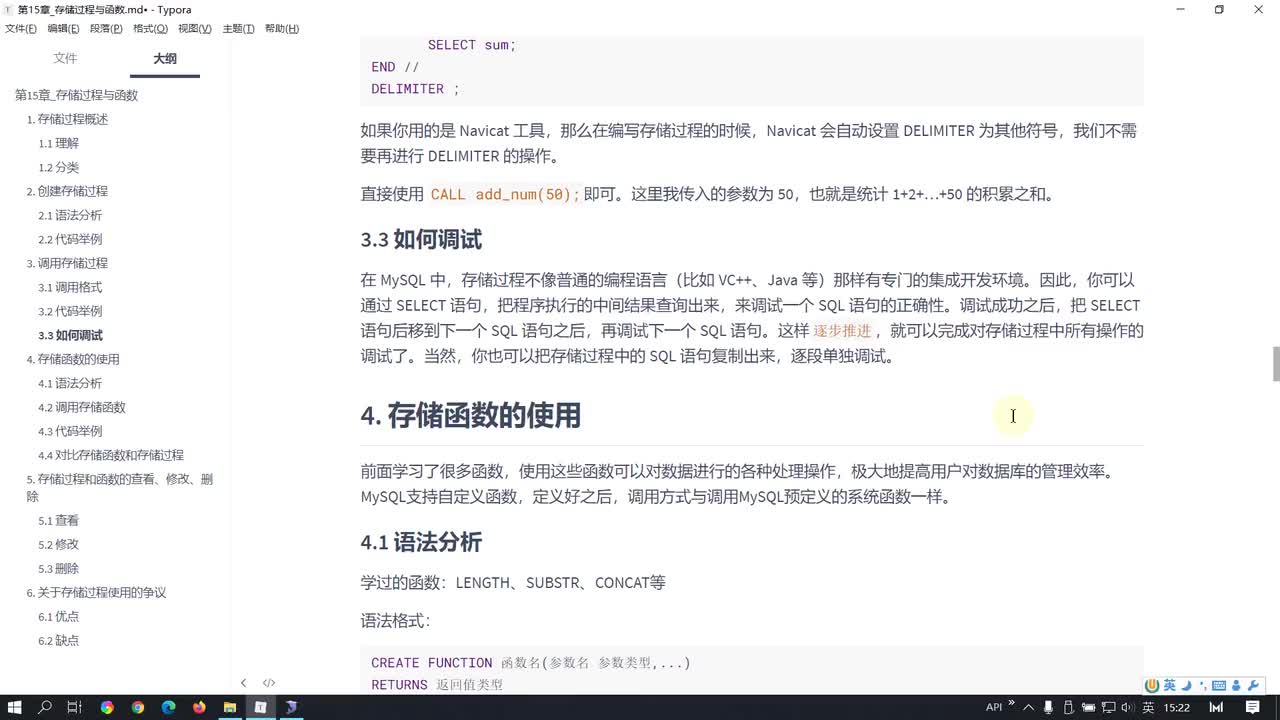This screenshot has height=720, width=1280.
Task: Expand the API toolbar overflow chevron
Action: (1011, 702)
